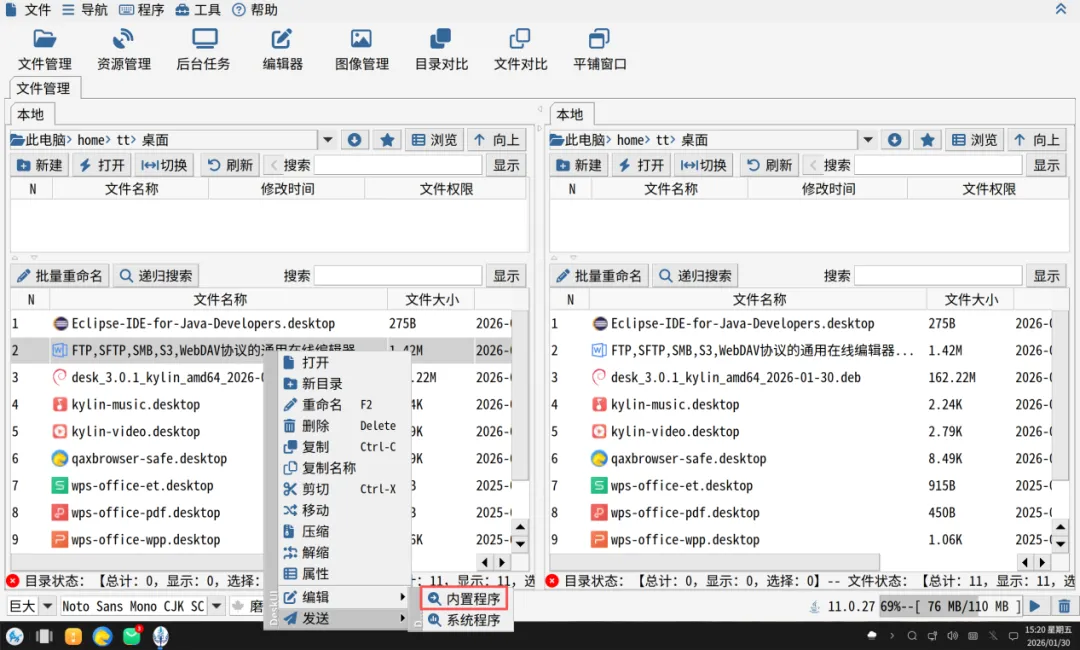This screenshot has width=1080, height=650.
Task: Select kylin-music.desktop in right pane
Action: pyautogui.click(x=674, y=405)
